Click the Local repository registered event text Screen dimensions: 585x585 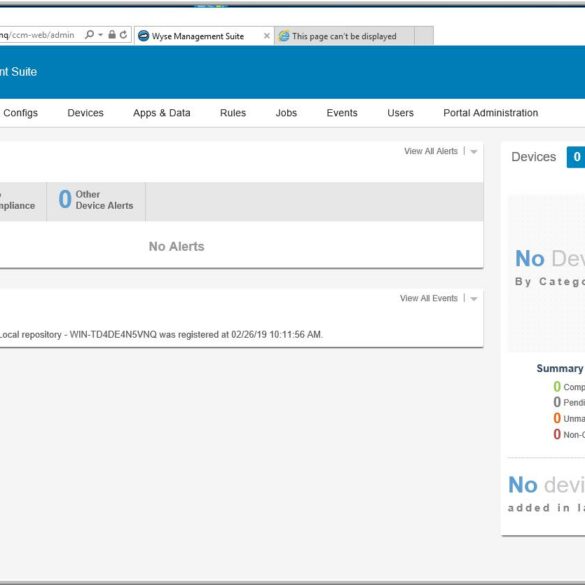pyautogui.click(x=161, y=334)
